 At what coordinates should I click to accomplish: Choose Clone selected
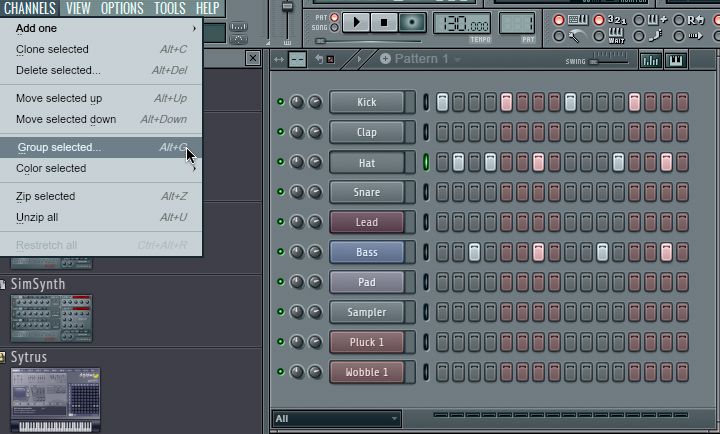tap(101, 49)
